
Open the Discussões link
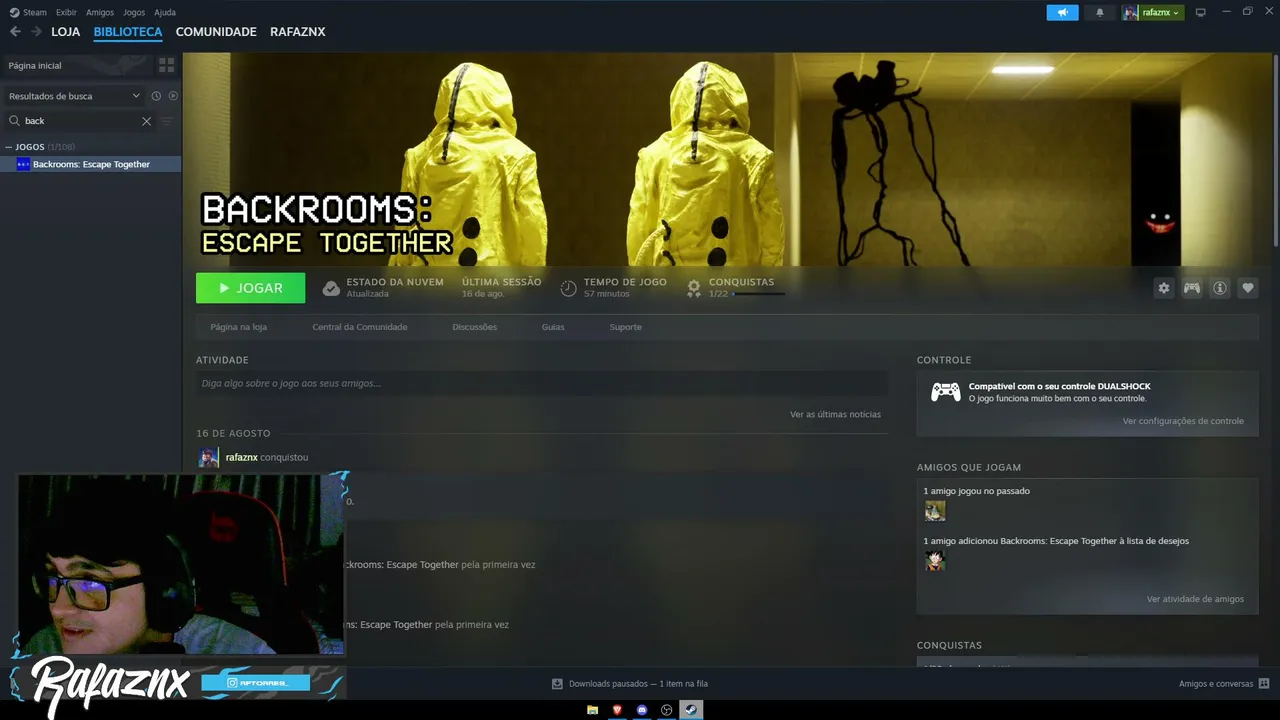pos(474,327)
